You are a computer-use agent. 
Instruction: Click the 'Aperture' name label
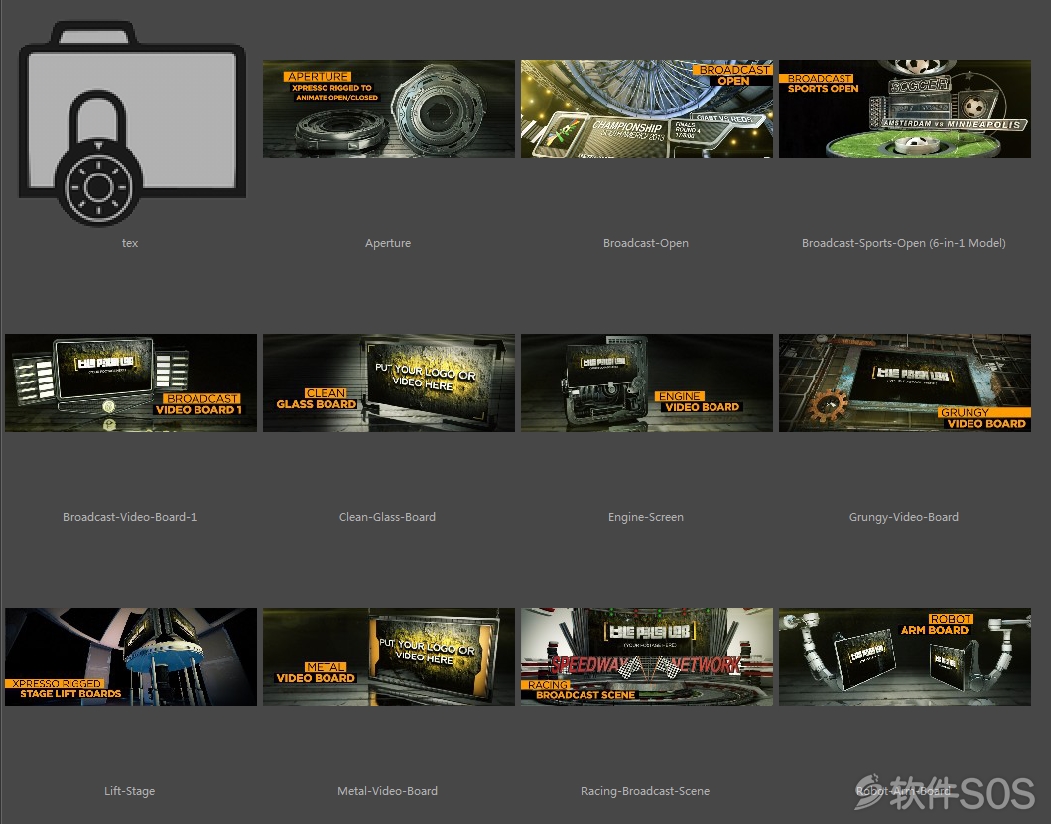tap(388, 243)
